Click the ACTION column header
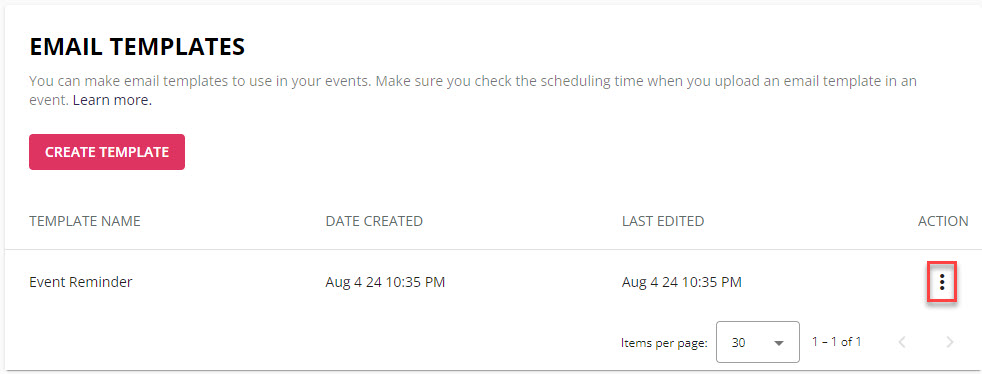982x374 pixels. [943, 221]
